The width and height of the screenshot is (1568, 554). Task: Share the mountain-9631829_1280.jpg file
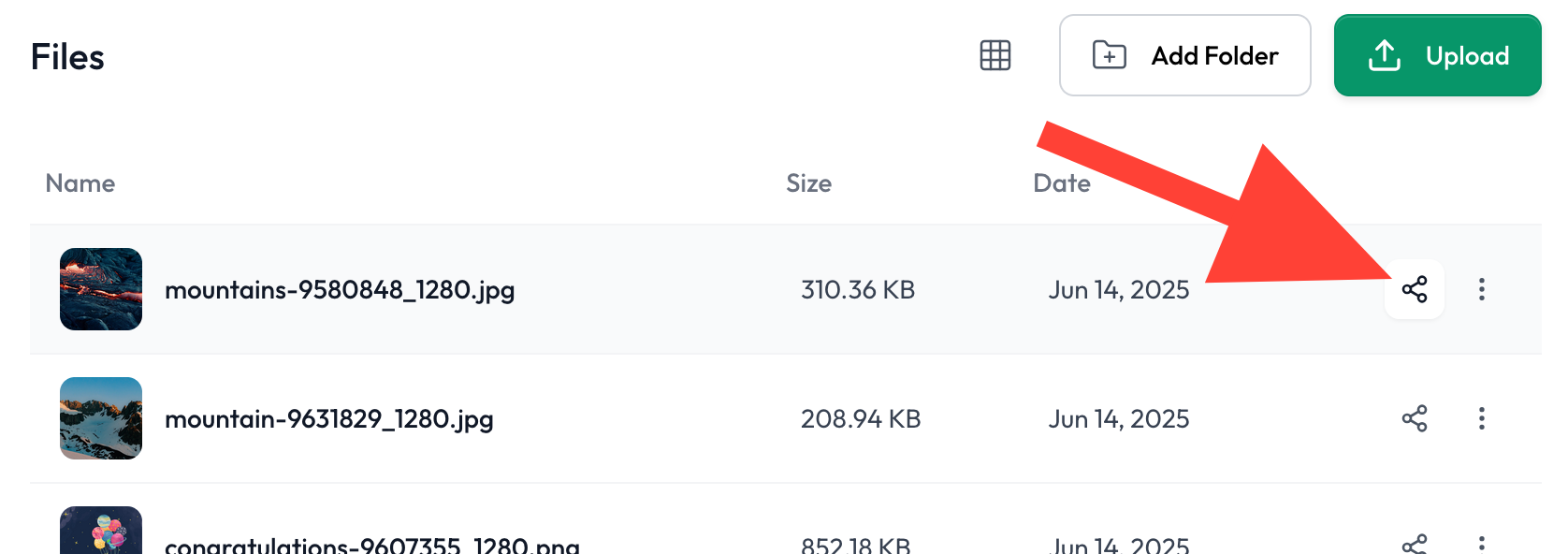click(x=1415, y=418)
